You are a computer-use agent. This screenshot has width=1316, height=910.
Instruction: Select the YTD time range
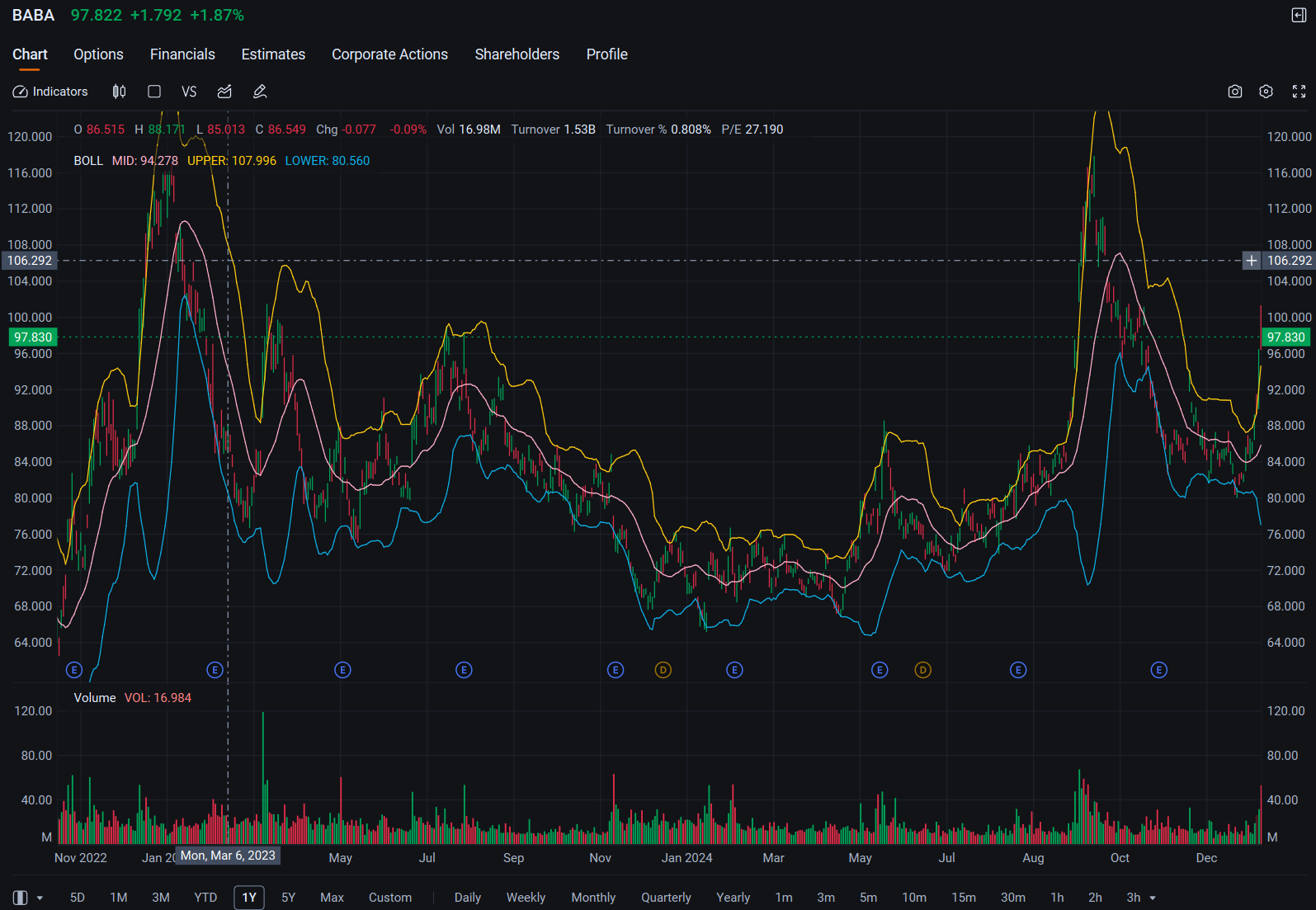pos(205,898)
